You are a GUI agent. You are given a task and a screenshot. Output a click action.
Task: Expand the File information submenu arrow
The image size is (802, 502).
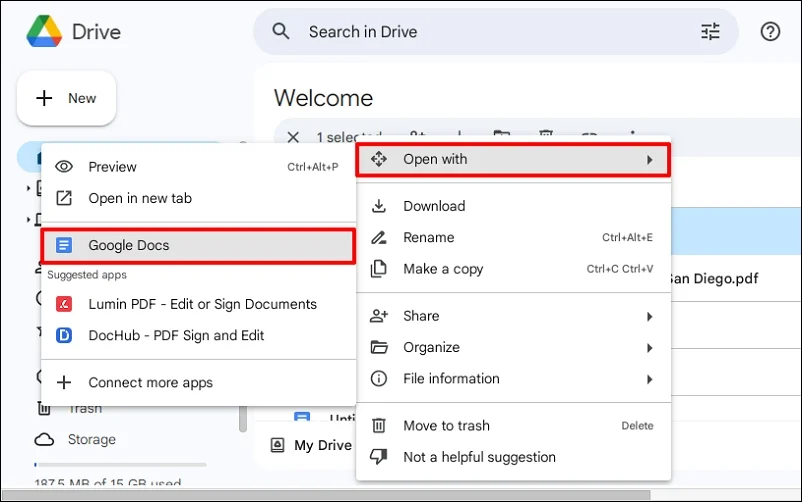coord(649,379)
